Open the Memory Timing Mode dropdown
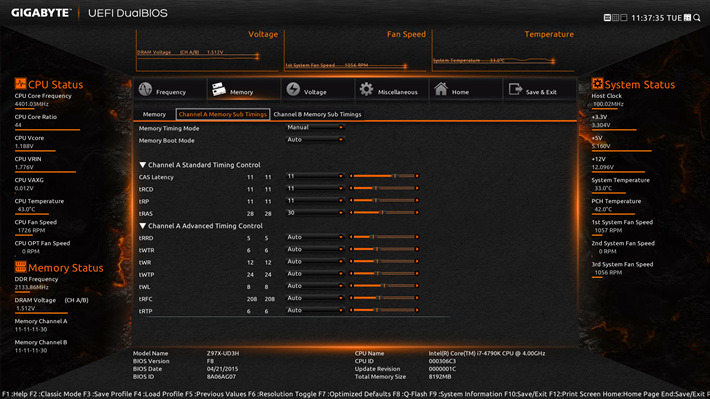710x399 pixels. [x=315, y=128]
